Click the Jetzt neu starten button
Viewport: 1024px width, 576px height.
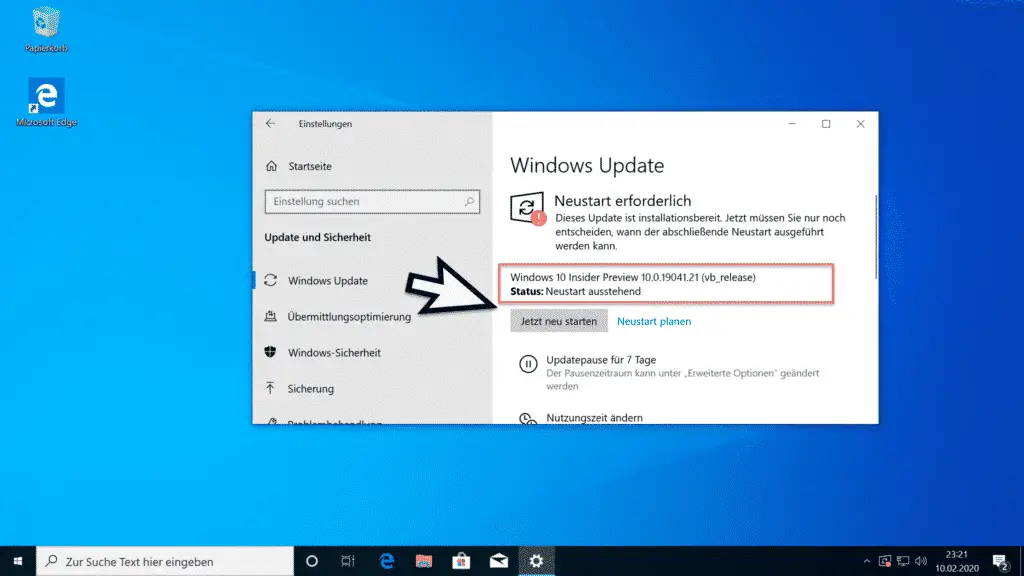[x=559, y=321]
